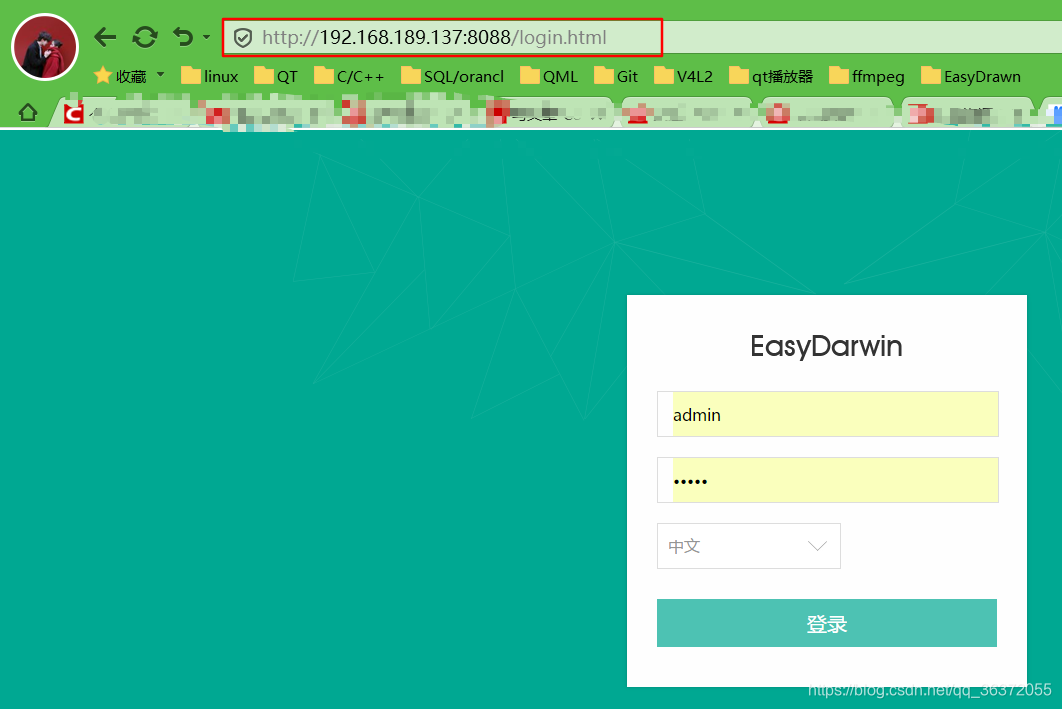Open the 中文 language dropdown

[748, 546]
